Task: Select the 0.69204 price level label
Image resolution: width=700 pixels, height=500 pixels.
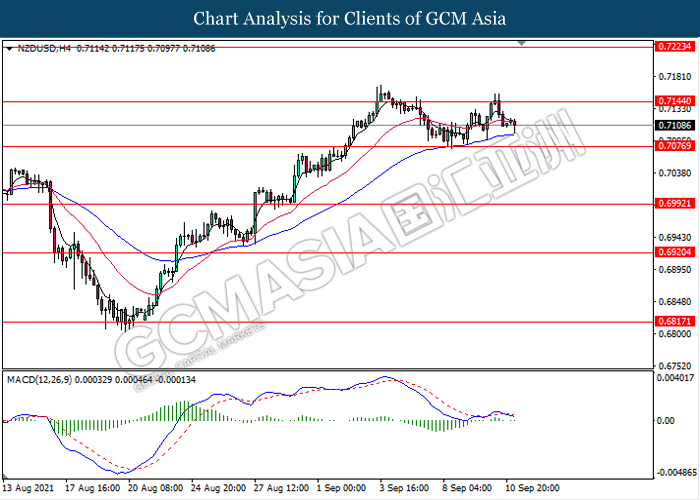Action: point(675,252)
